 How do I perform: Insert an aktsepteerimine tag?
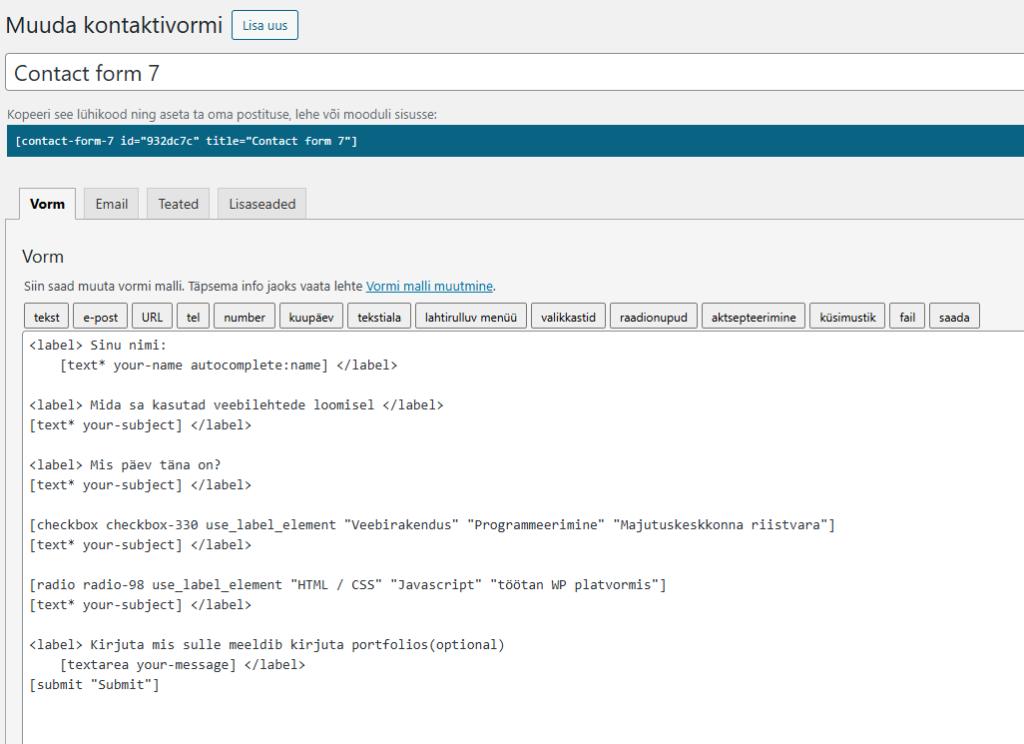click(753, 317)
